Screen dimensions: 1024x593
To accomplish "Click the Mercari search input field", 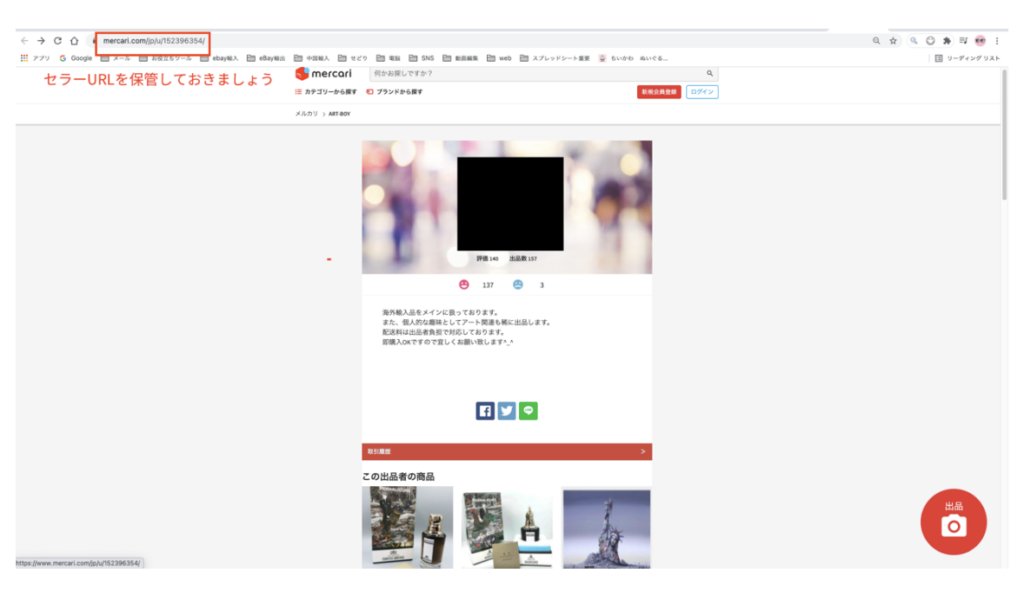I will point(535,74).
